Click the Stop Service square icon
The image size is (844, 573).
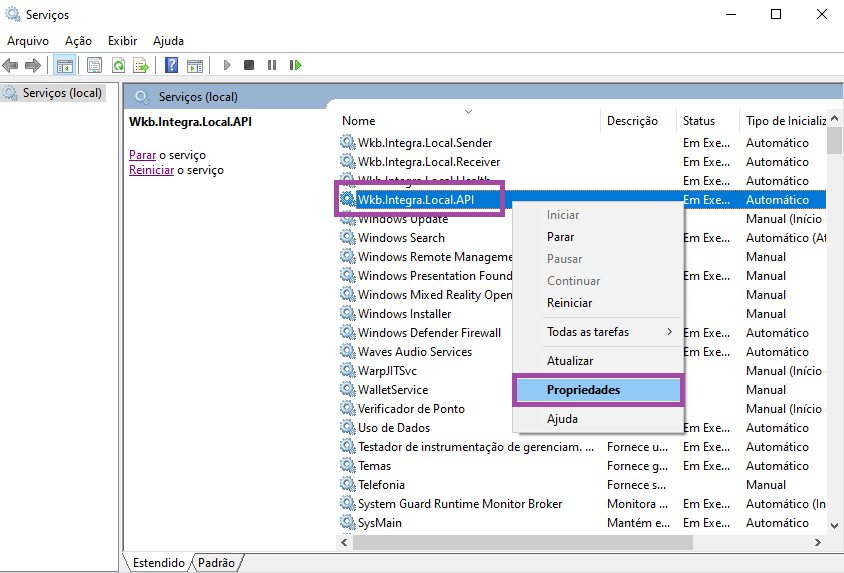coord(249,66)
